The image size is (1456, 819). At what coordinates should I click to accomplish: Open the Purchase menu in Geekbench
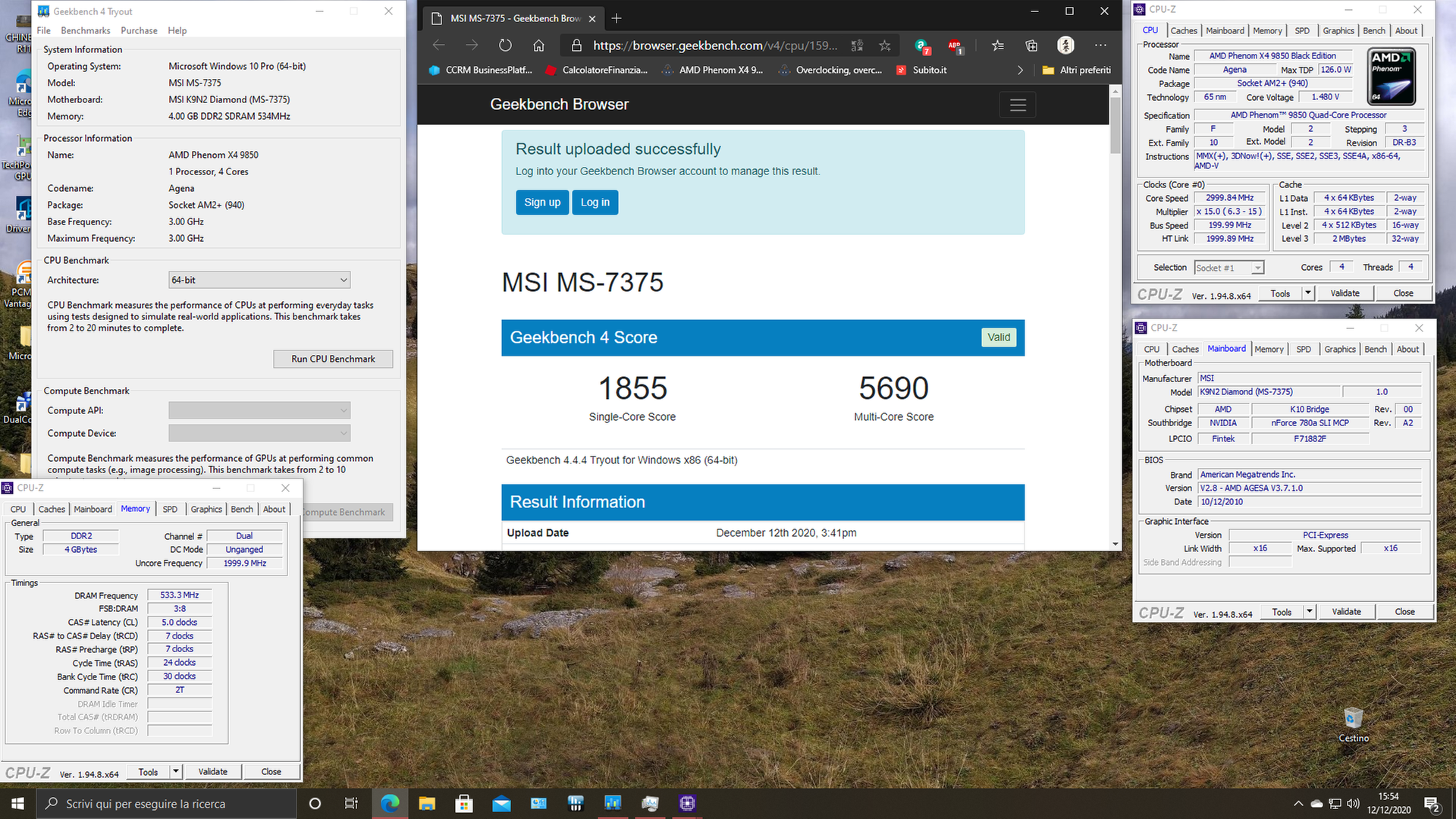coord(139,30)
